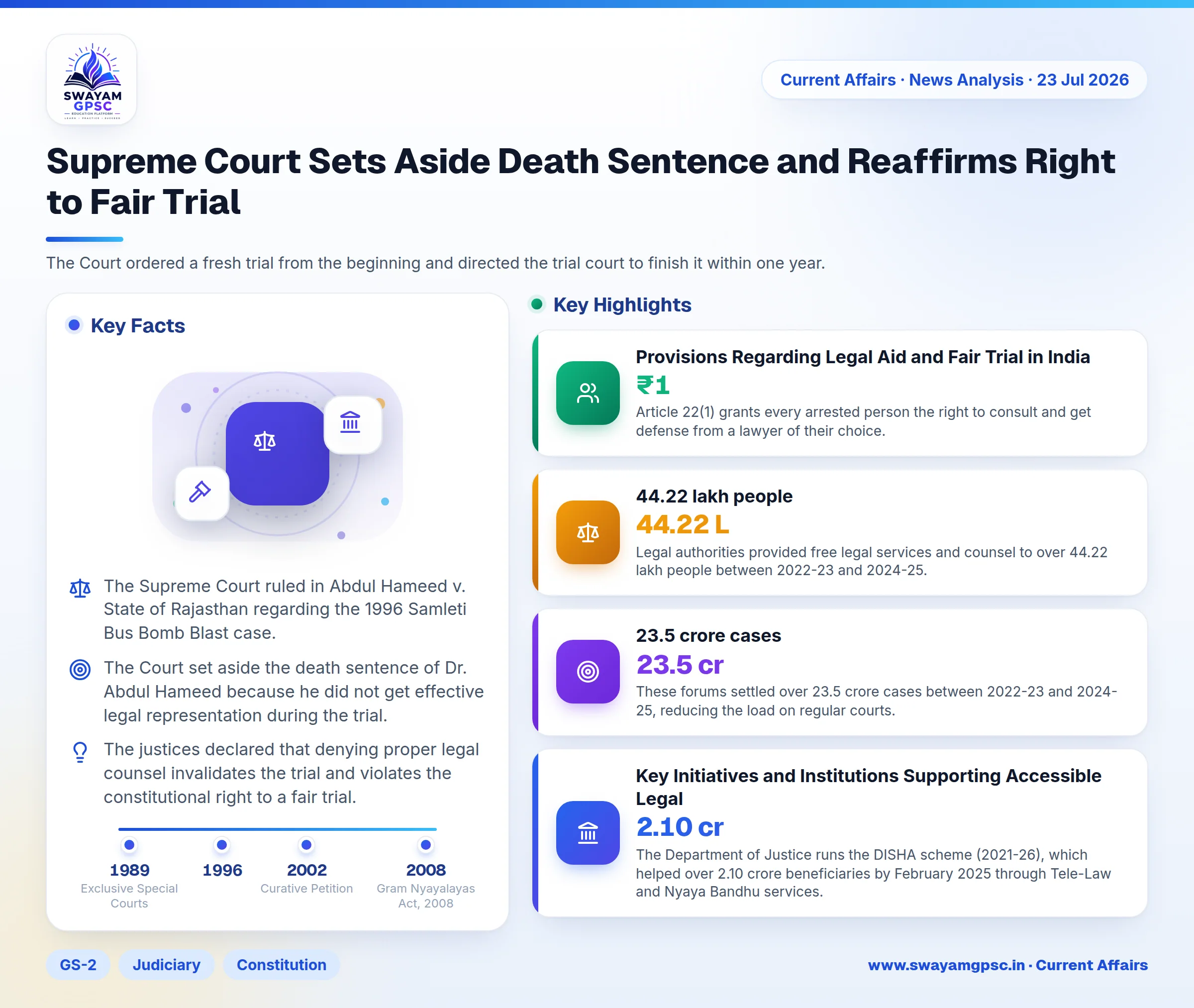Screen dimensions: 1194x1008
Task: Click the Gram Nyayalayas Act, 2008 label
Action: [x=426, y=896]
